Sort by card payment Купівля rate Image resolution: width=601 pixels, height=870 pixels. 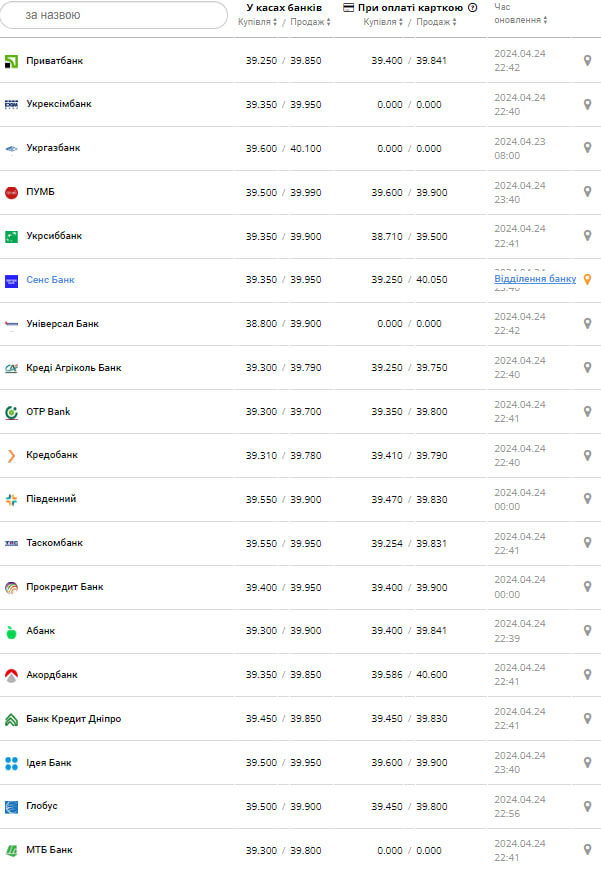384,22
